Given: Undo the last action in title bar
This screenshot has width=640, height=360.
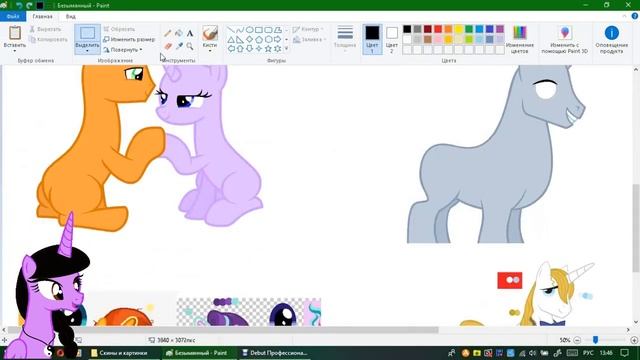Looking at the screenshot, I should pyautogui.click(x=19, y=5).
